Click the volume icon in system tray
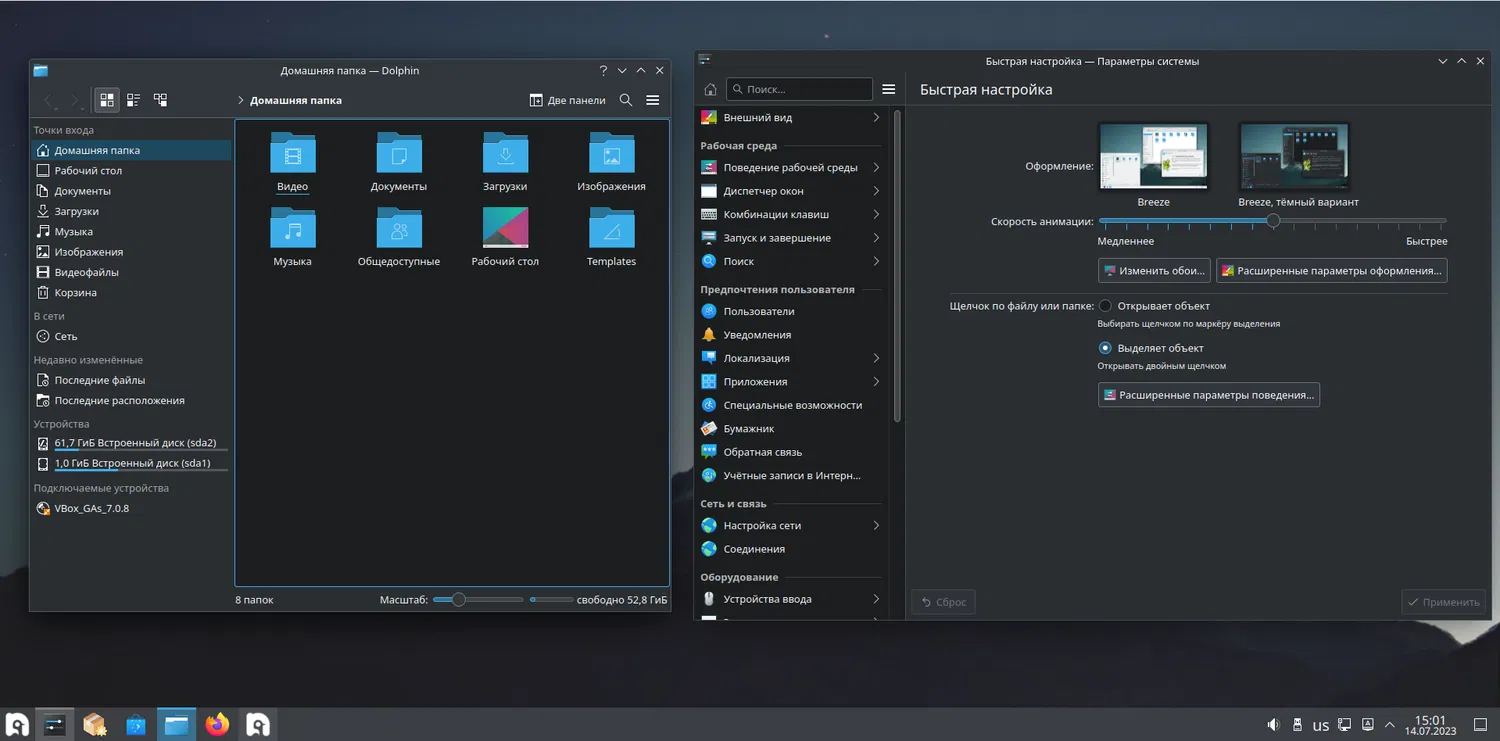This screenshot has height=741, width=1500. (1273, 725)
